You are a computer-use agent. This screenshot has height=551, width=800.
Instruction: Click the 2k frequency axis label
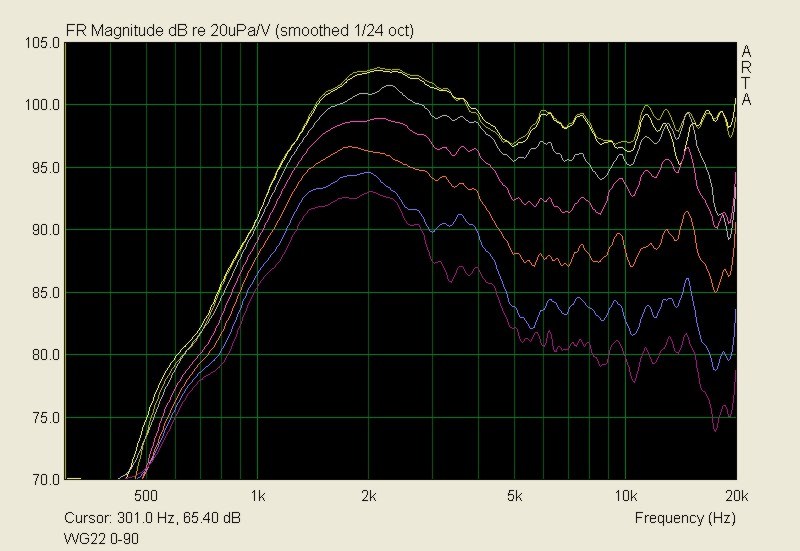click(x=368, y=495)
